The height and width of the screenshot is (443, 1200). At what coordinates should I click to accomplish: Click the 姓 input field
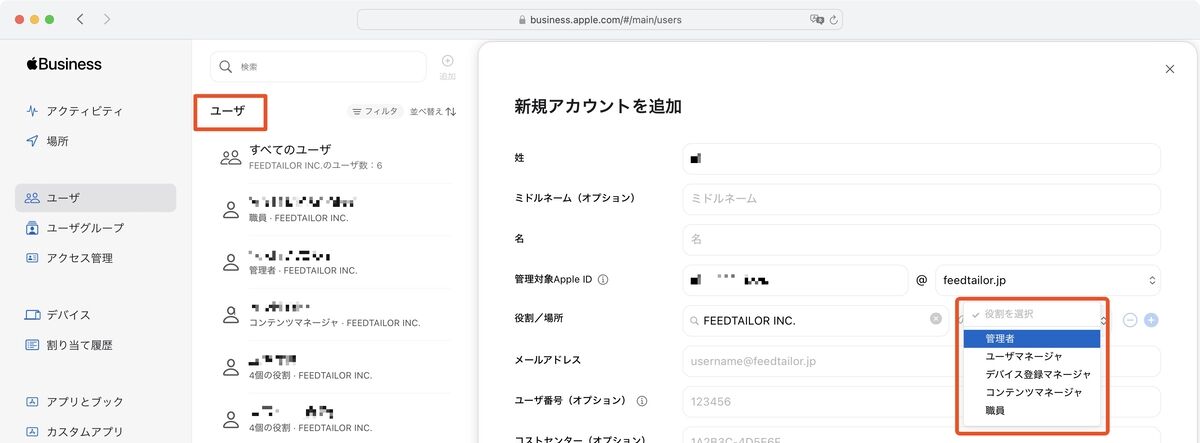(921, 158)
